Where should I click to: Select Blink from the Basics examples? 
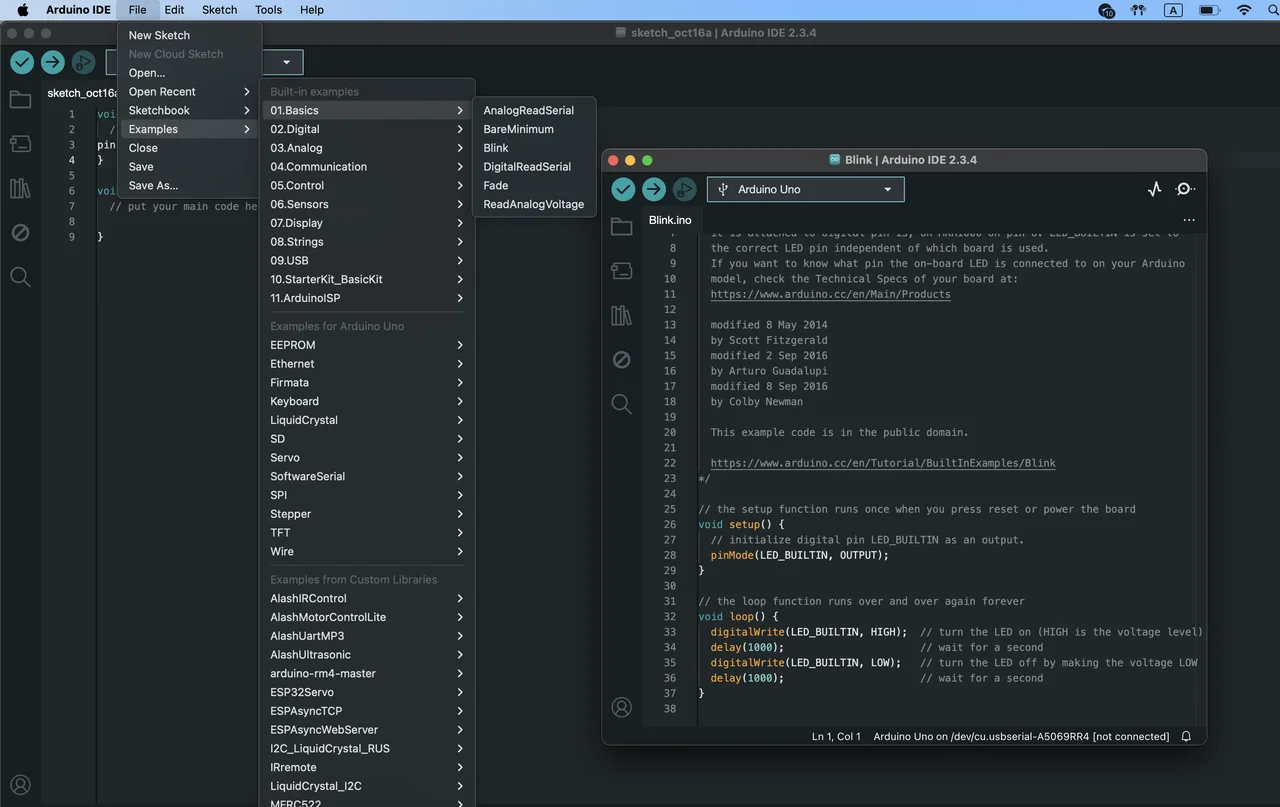pos(496,148)
